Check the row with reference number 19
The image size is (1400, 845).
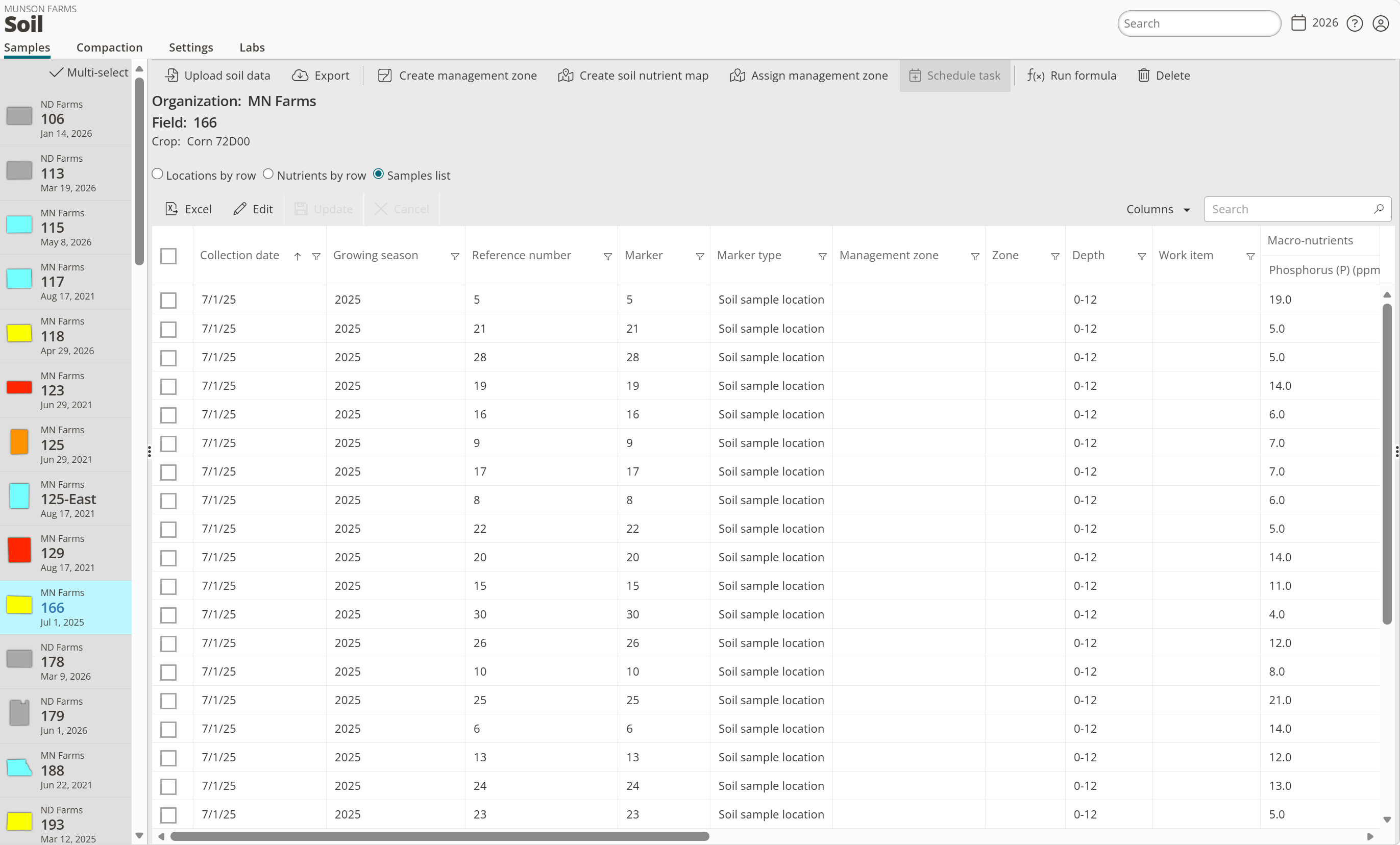[x=168, y=387]
